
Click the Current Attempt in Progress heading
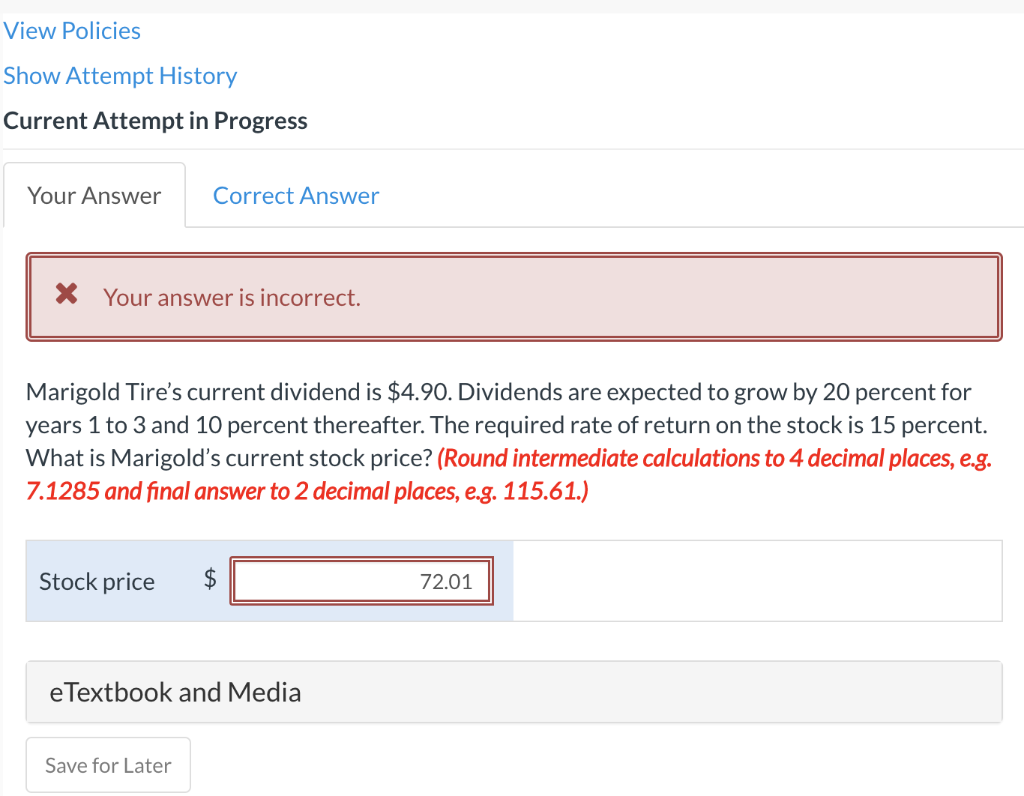click(x=155, y=120)
